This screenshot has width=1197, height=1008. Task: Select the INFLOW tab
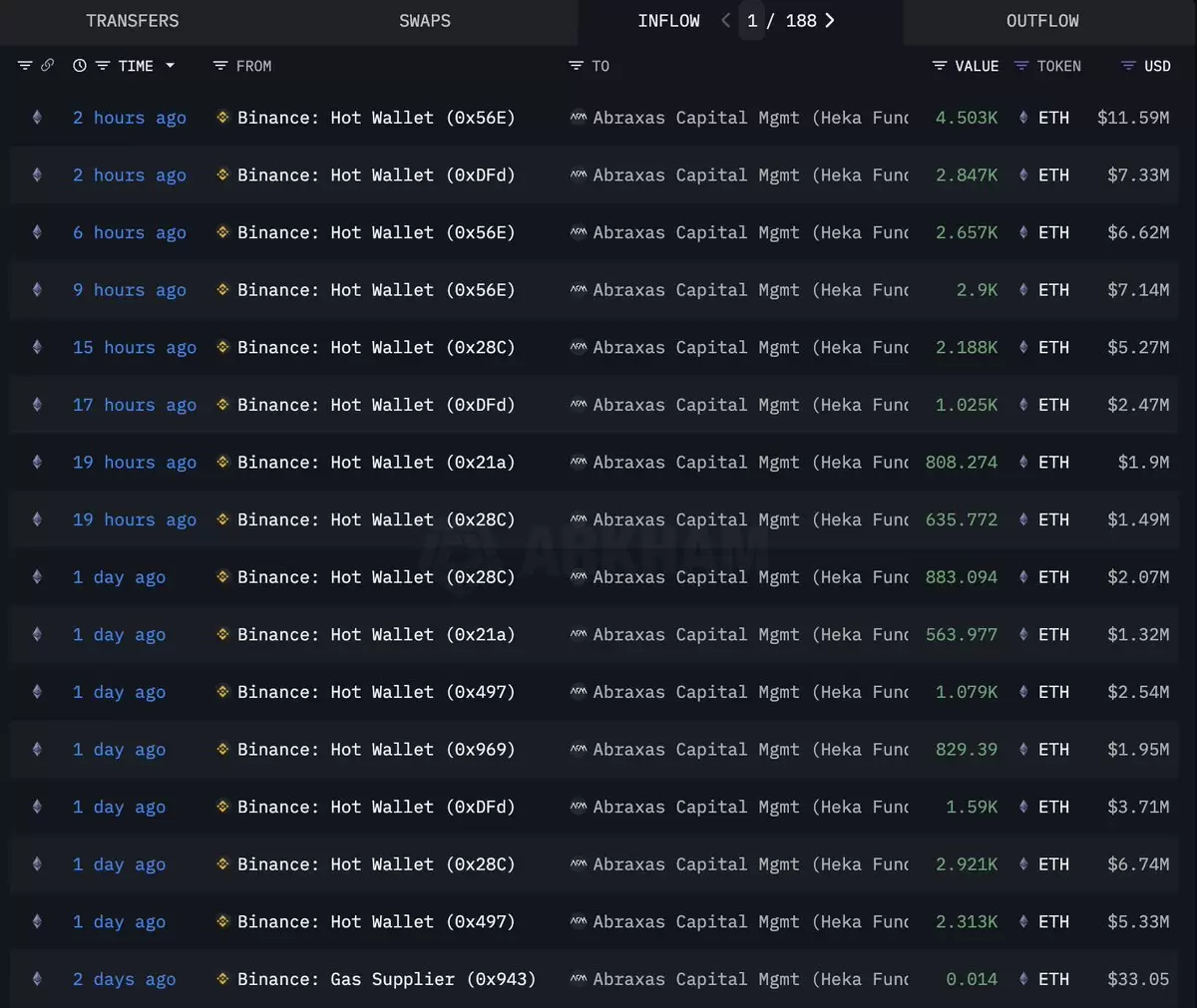[669, 21]
